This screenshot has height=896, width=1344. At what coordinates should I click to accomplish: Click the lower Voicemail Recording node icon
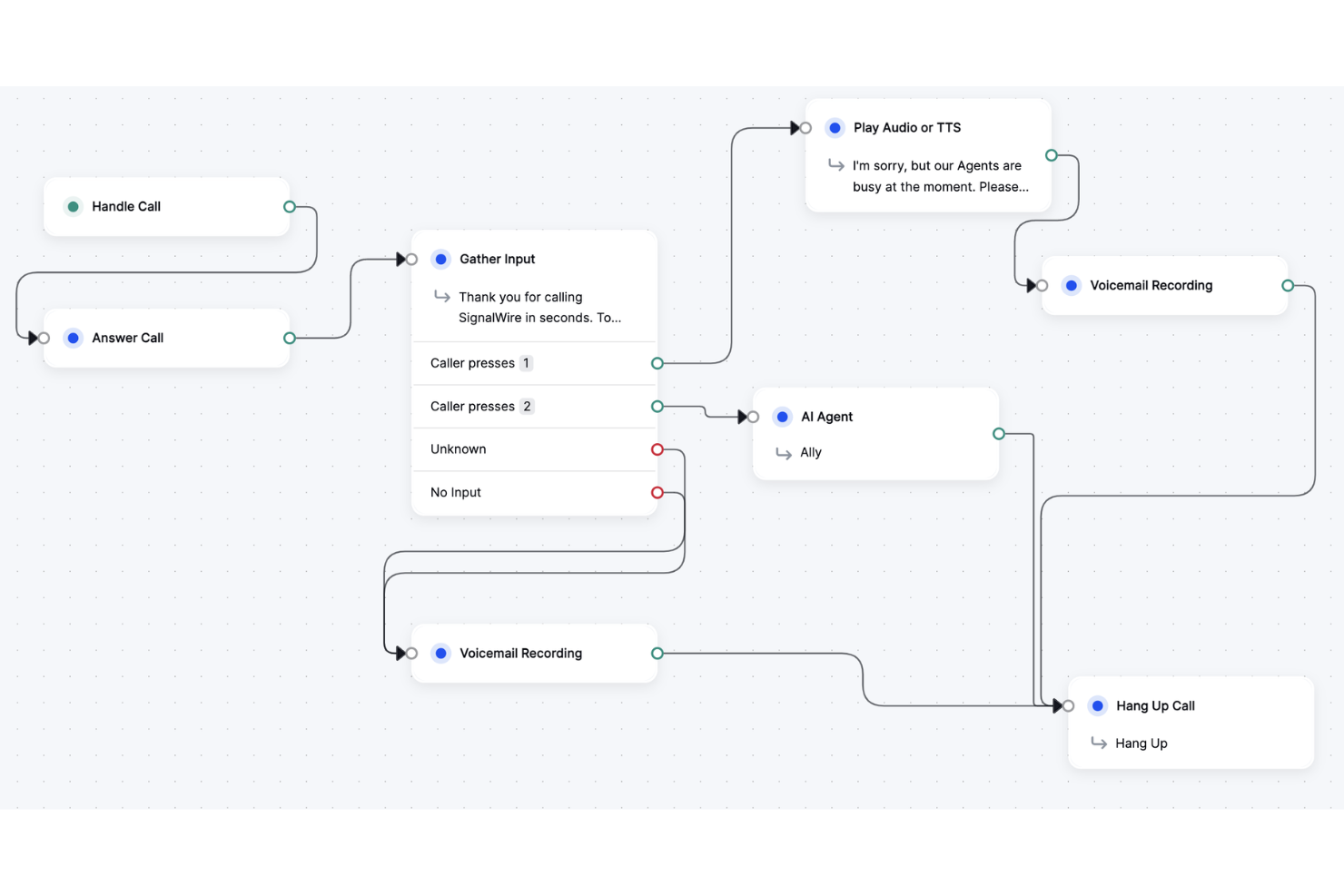(441, 653)
